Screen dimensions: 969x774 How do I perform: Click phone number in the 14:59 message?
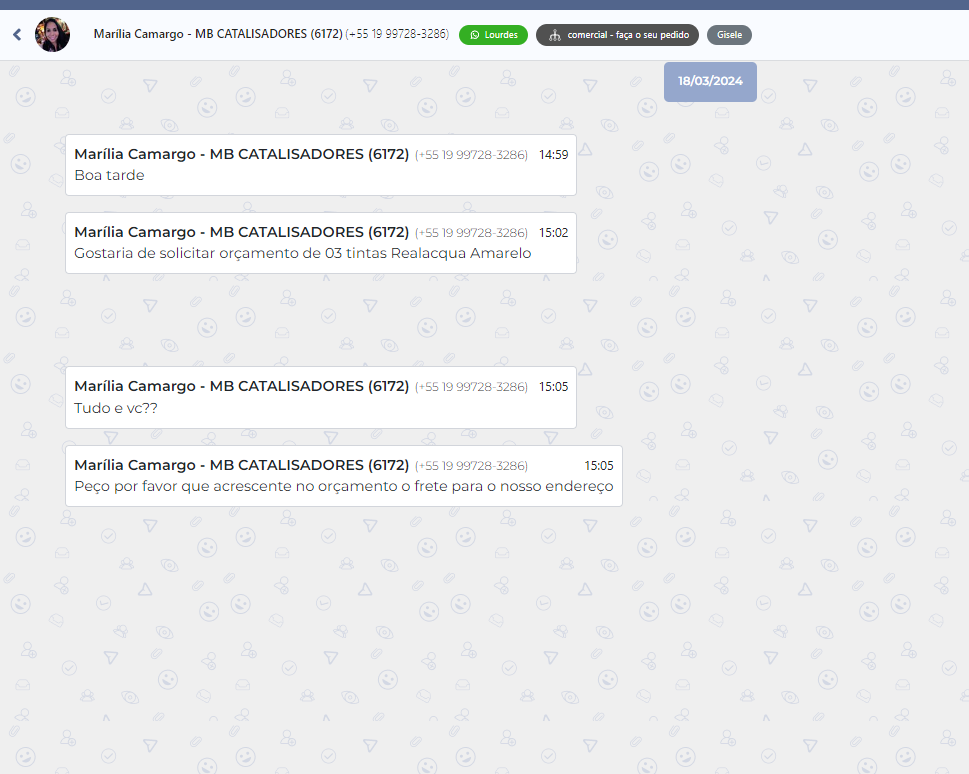471,155
